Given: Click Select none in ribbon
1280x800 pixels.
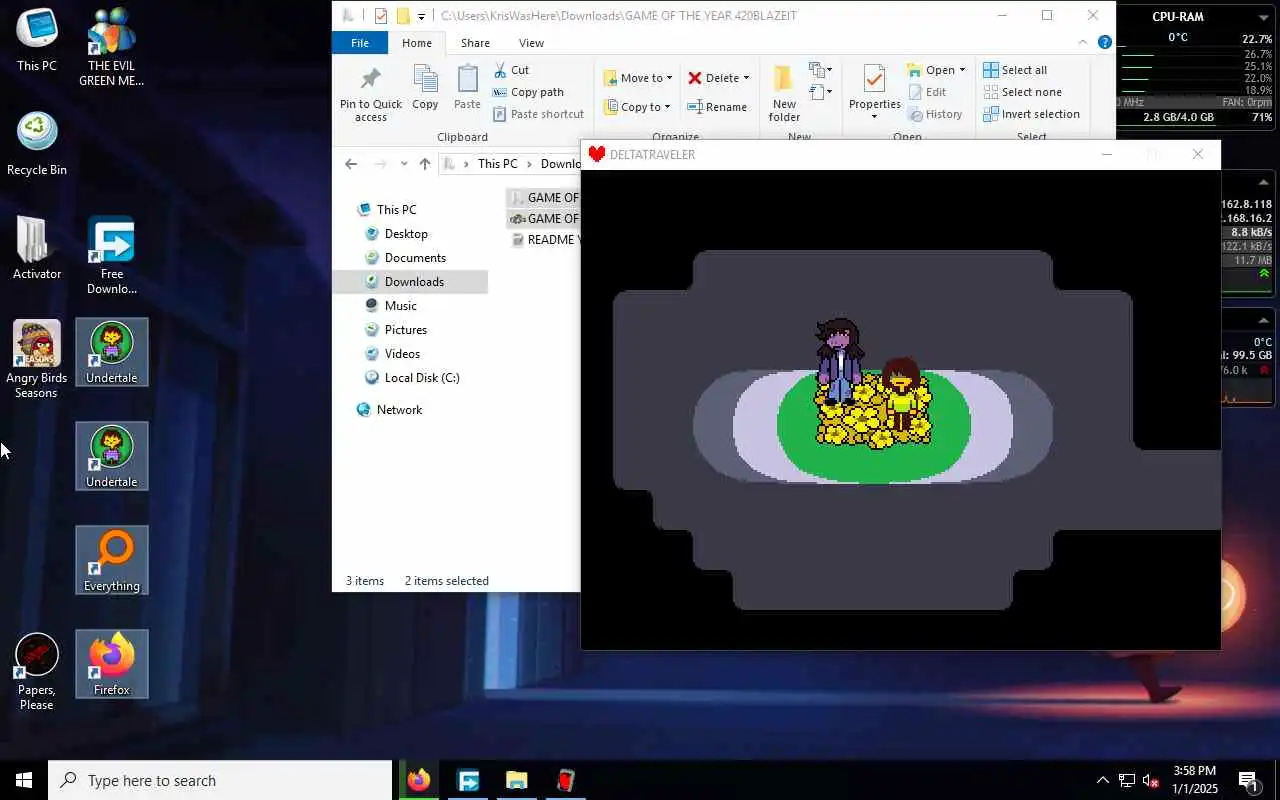Looking at the screenshot, I should coord(1022,92).
